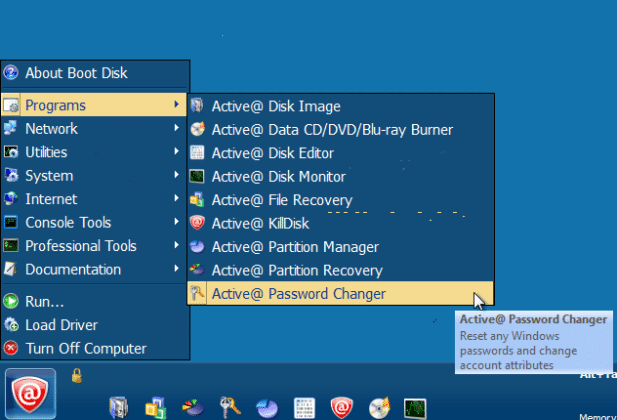Open Active@ Partition Manager from Programs submenu
The width and height of the screenshot is (617, 420).
point(340,247)
